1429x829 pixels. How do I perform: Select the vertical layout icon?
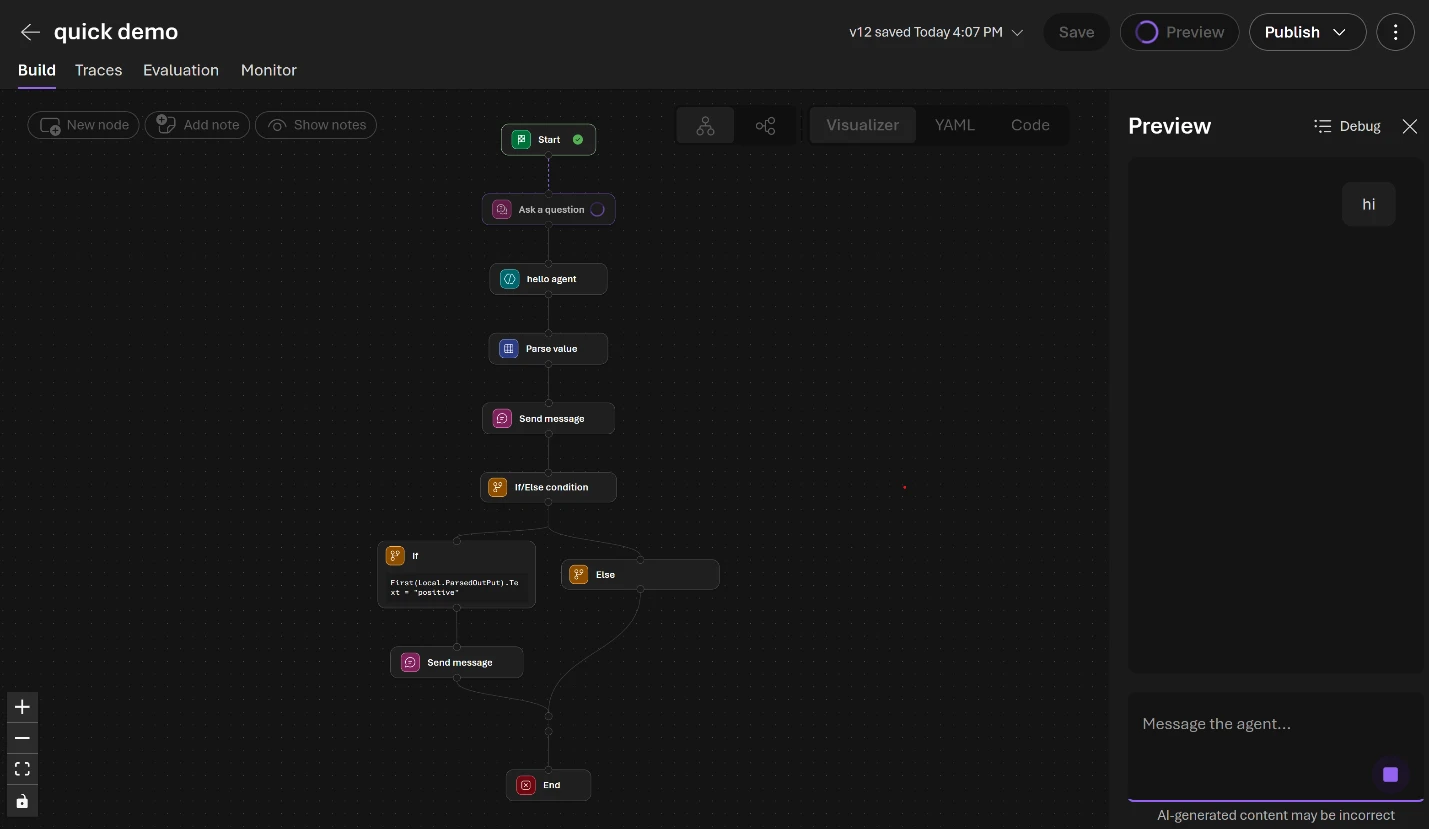click(x=705, y=125)
